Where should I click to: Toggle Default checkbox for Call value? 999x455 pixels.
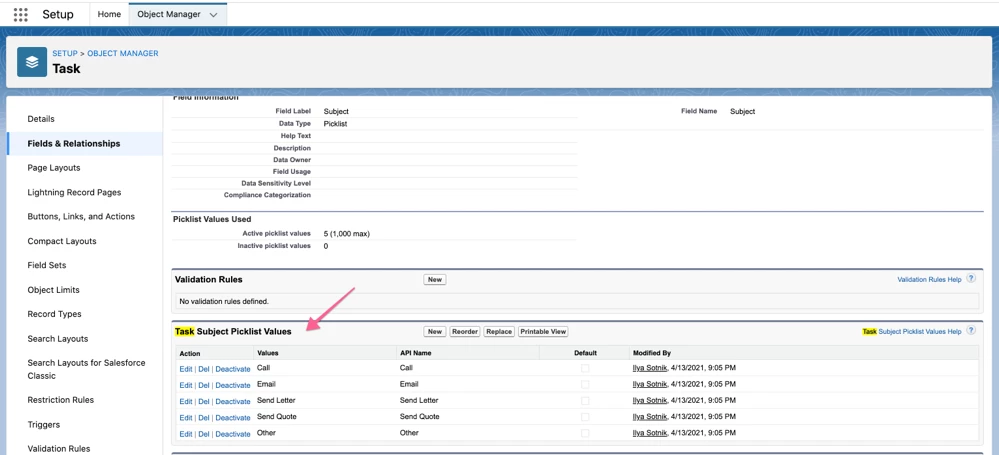585,368
